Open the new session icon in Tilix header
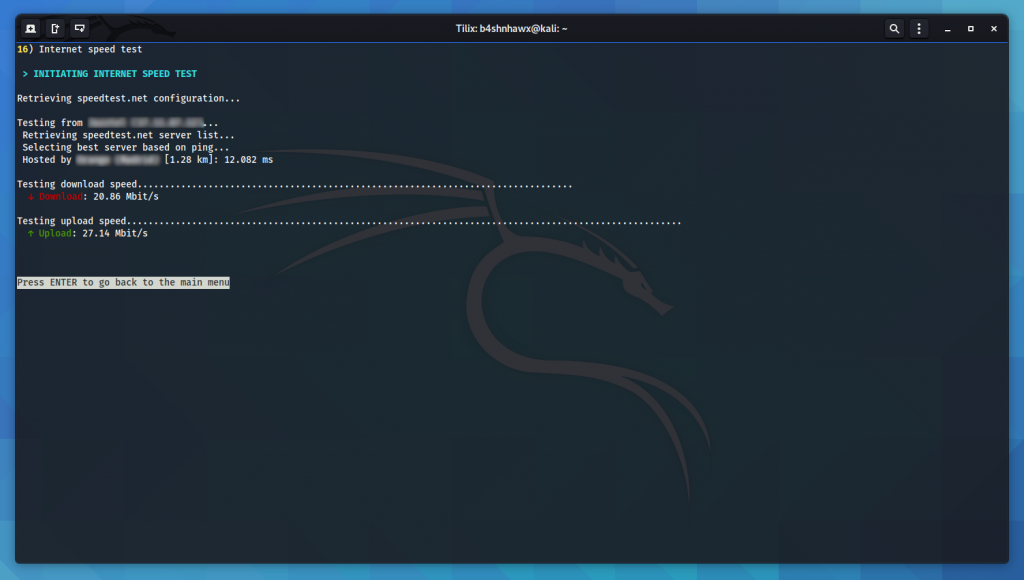The height and width of the screenshot is (580, 1024). click(x=31, y=29)
